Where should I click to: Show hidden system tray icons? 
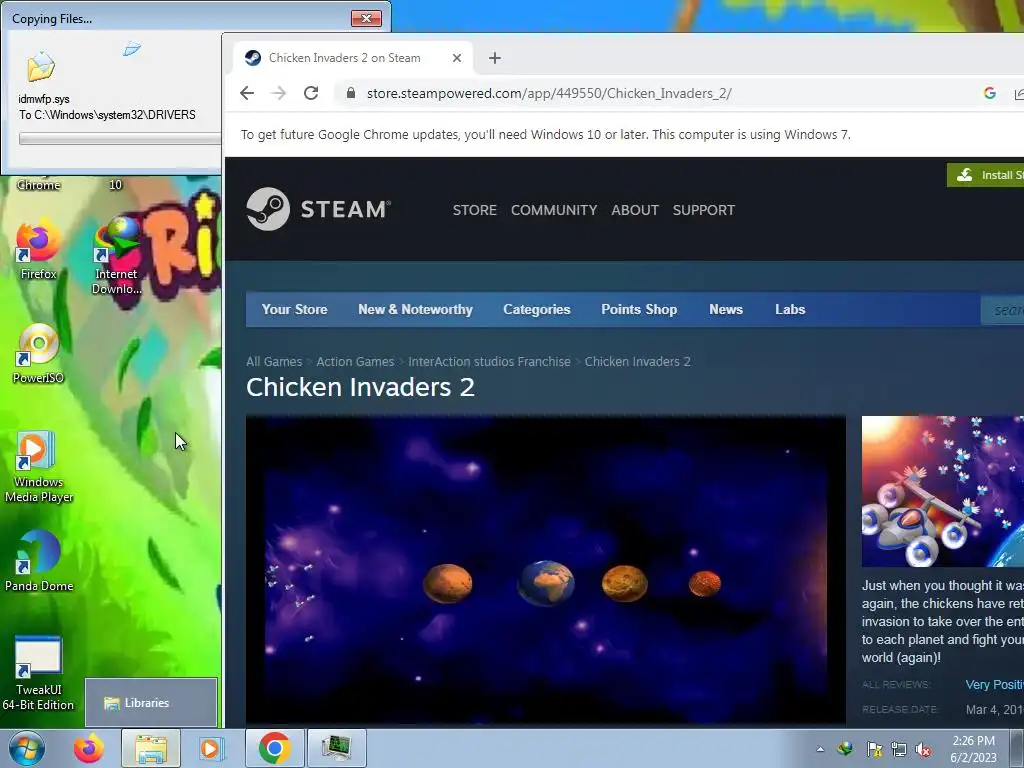pos(820,750)
